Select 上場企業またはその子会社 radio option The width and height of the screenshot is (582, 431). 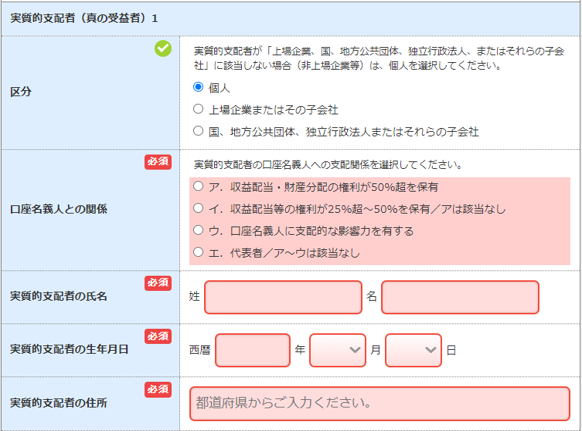pos(198,109)
